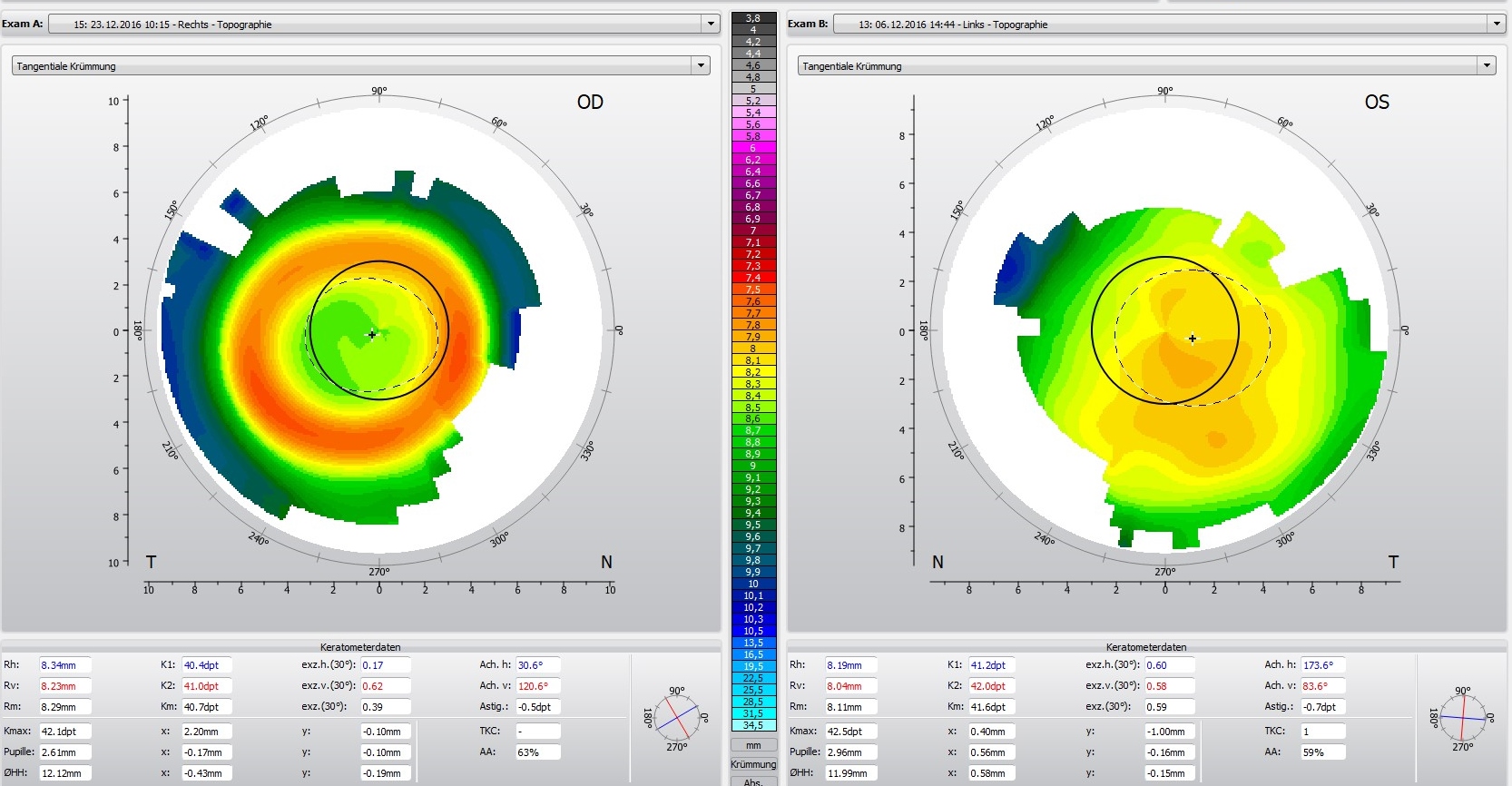Click the Keratometerdaten heading under OD map

click(360, 647)
